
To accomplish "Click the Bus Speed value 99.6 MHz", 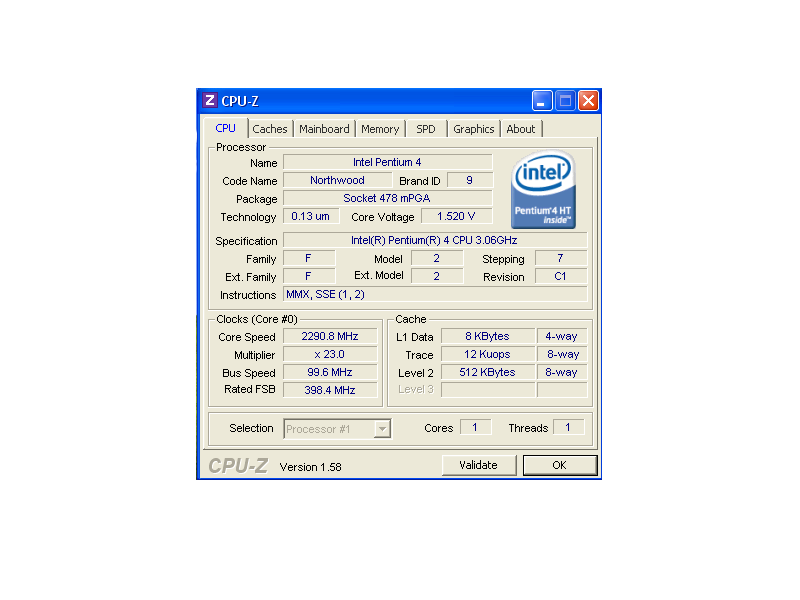I will [x=330, y=372].
